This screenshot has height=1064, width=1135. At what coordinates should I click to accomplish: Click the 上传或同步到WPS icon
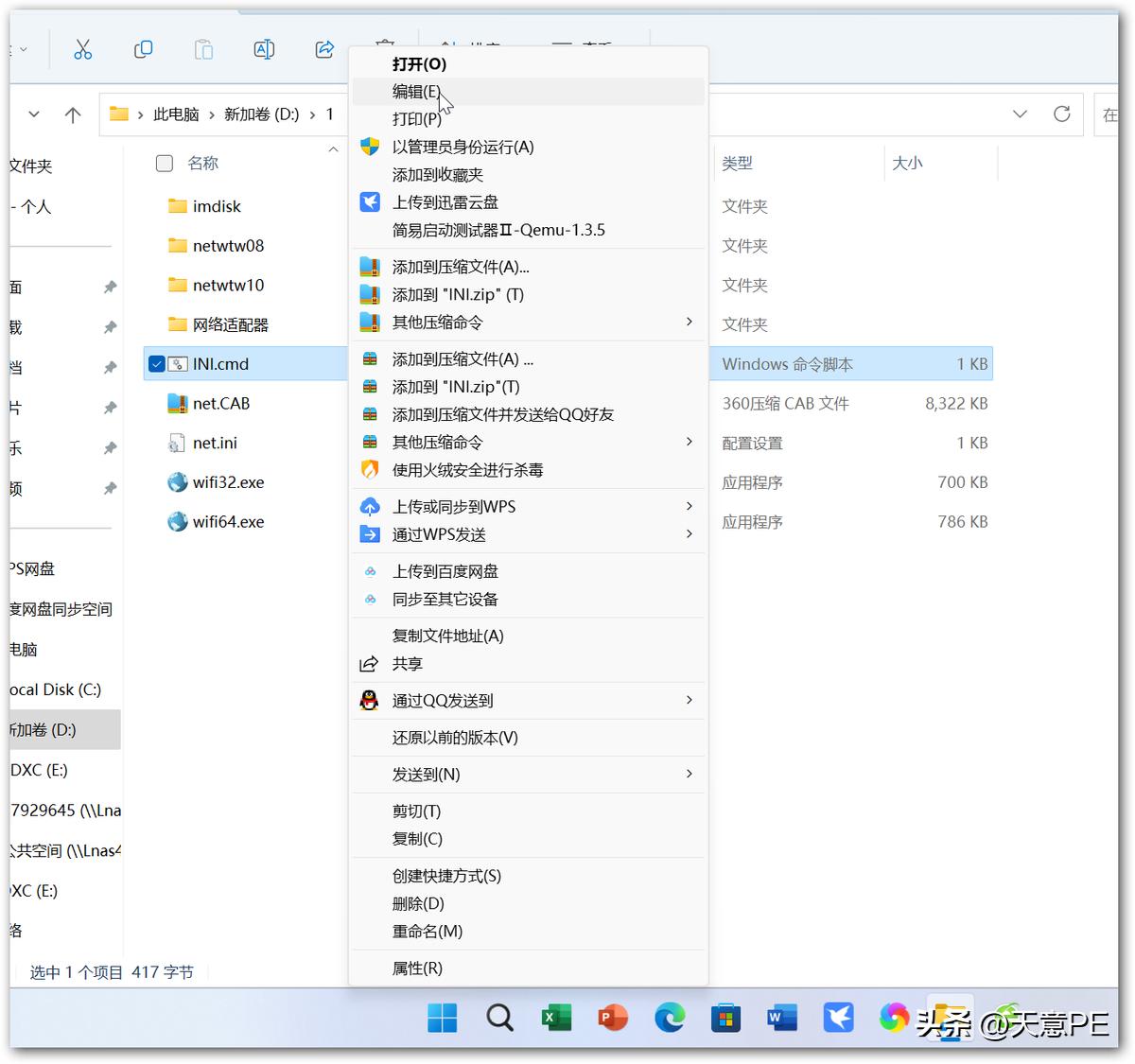coord(369,506)
